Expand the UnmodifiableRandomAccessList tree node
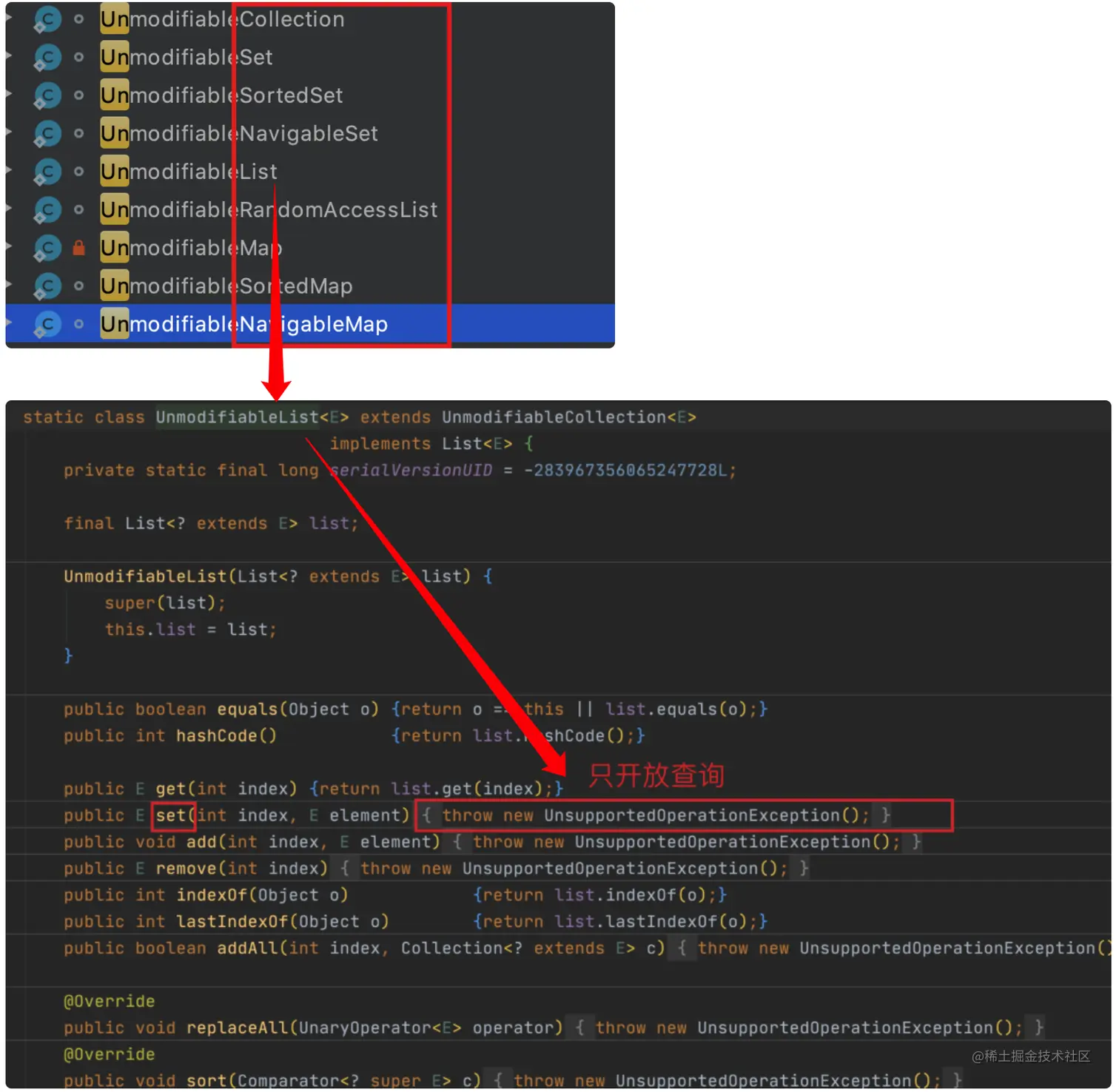 tap(9, 207)
